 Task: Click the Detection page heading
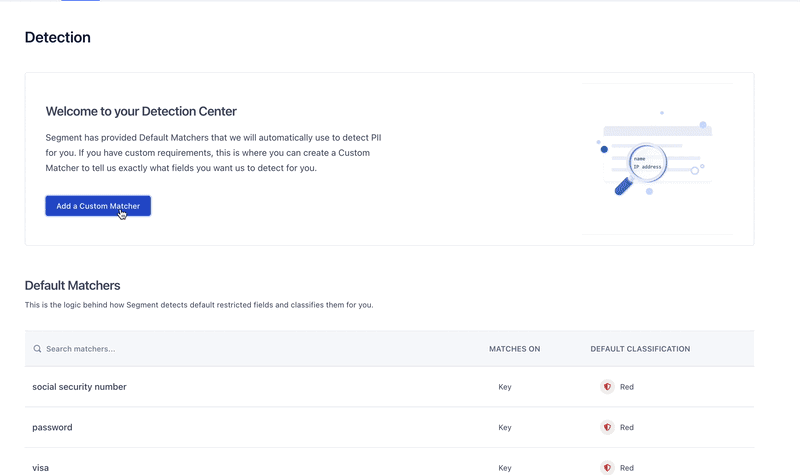point(58,38)
